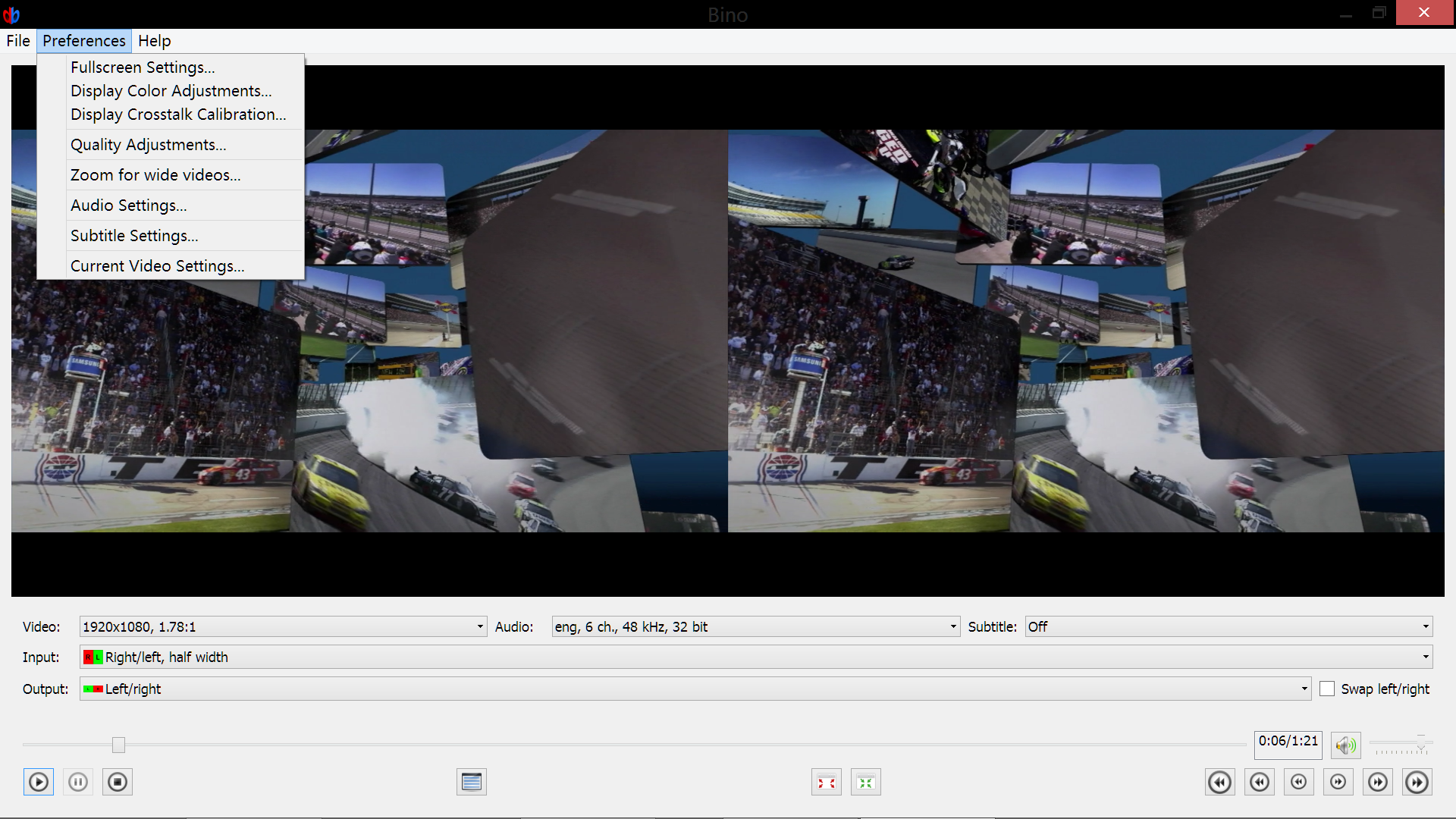Enable Swap left/right checkbox
Viewport: 1456px width, 819px height.
(1327, 689)
